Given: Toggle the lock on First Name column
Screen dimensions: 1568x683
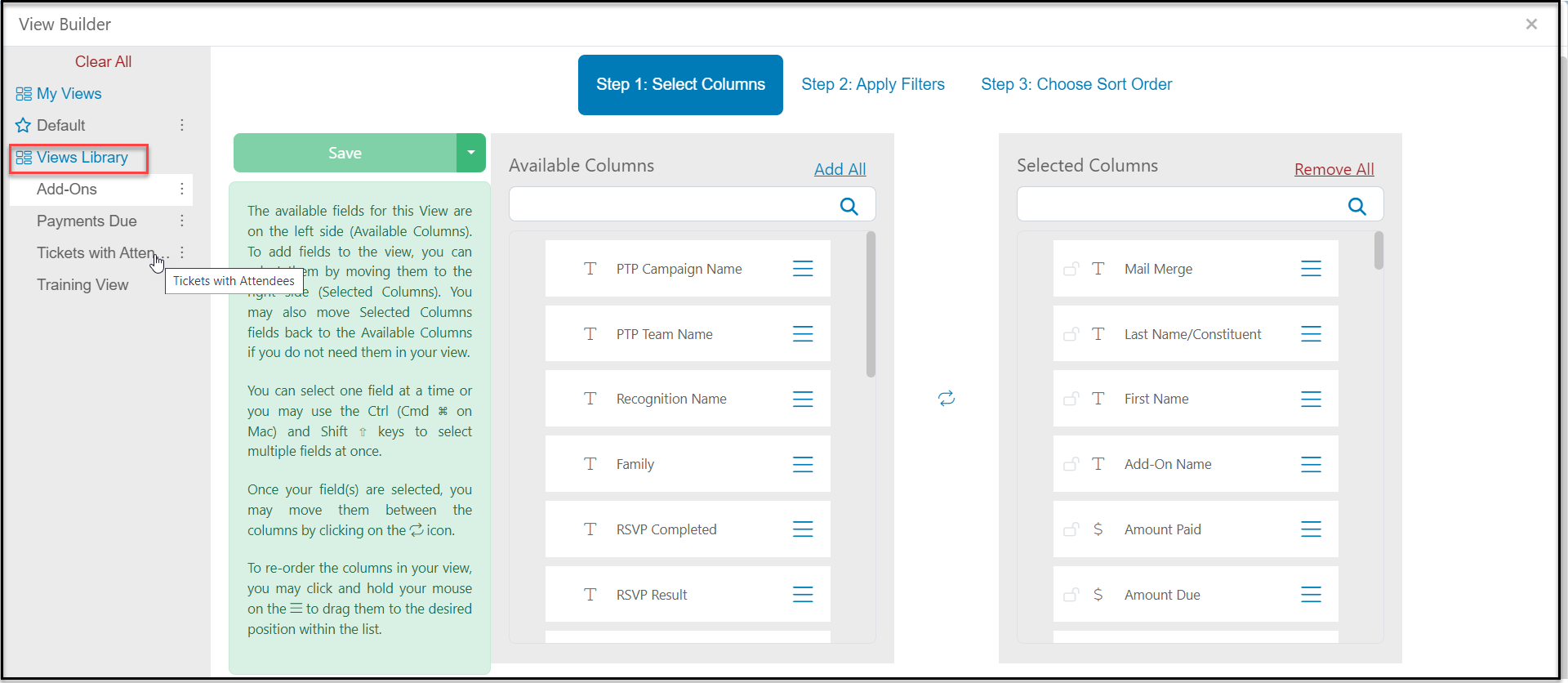Looking at the screenshot, I should (x=1071, y=398).
